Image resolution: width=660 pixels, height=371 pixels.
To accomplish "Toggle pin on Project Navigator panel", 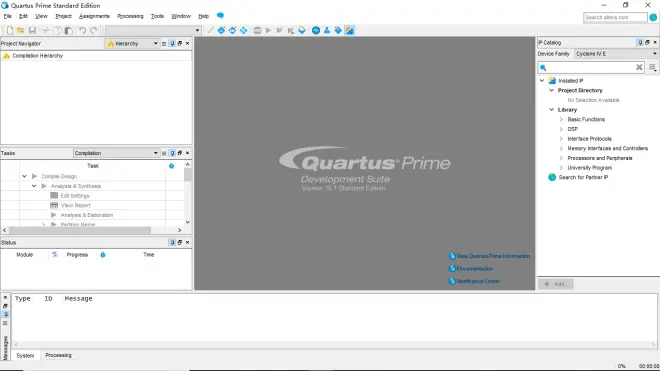I will 172,43.
